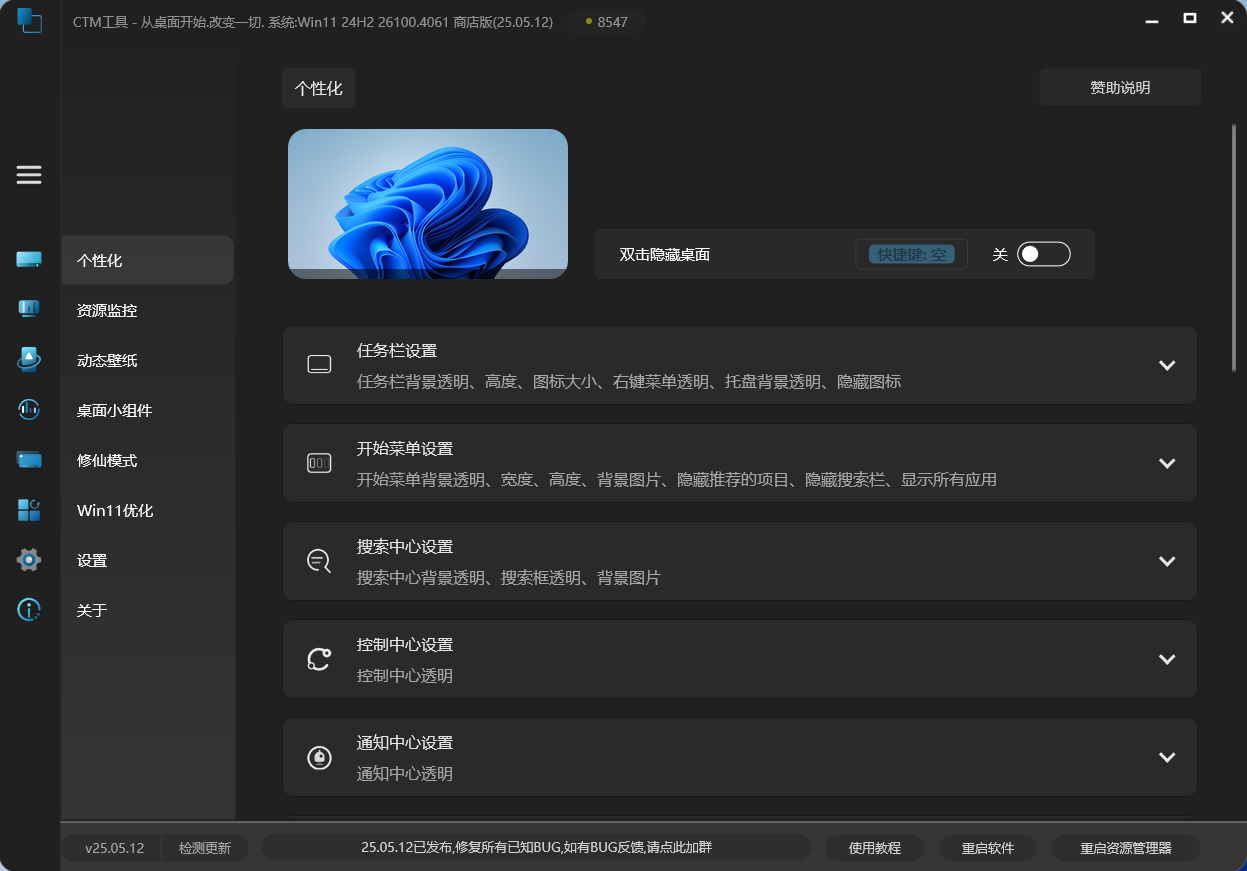
Task: Click the vertical scrollbar thumb
Action: coord(1234,247)
